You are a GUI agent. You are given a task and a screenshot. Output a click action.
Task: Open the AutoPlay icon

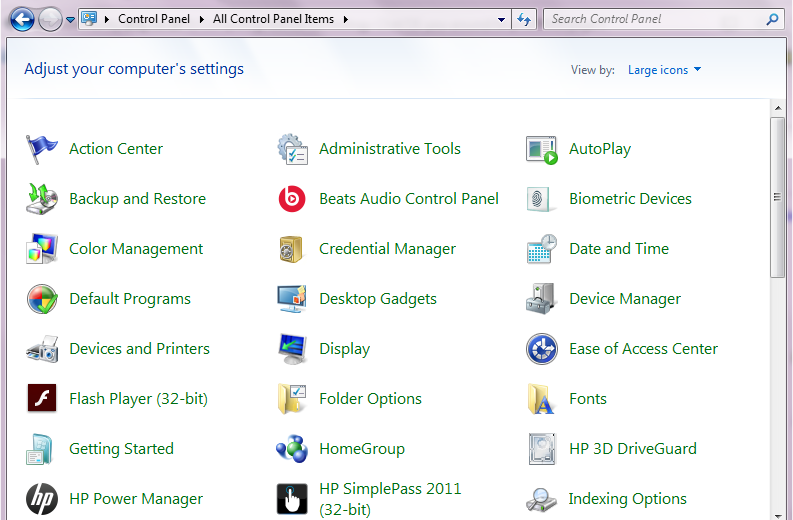[x=542, y=150]
